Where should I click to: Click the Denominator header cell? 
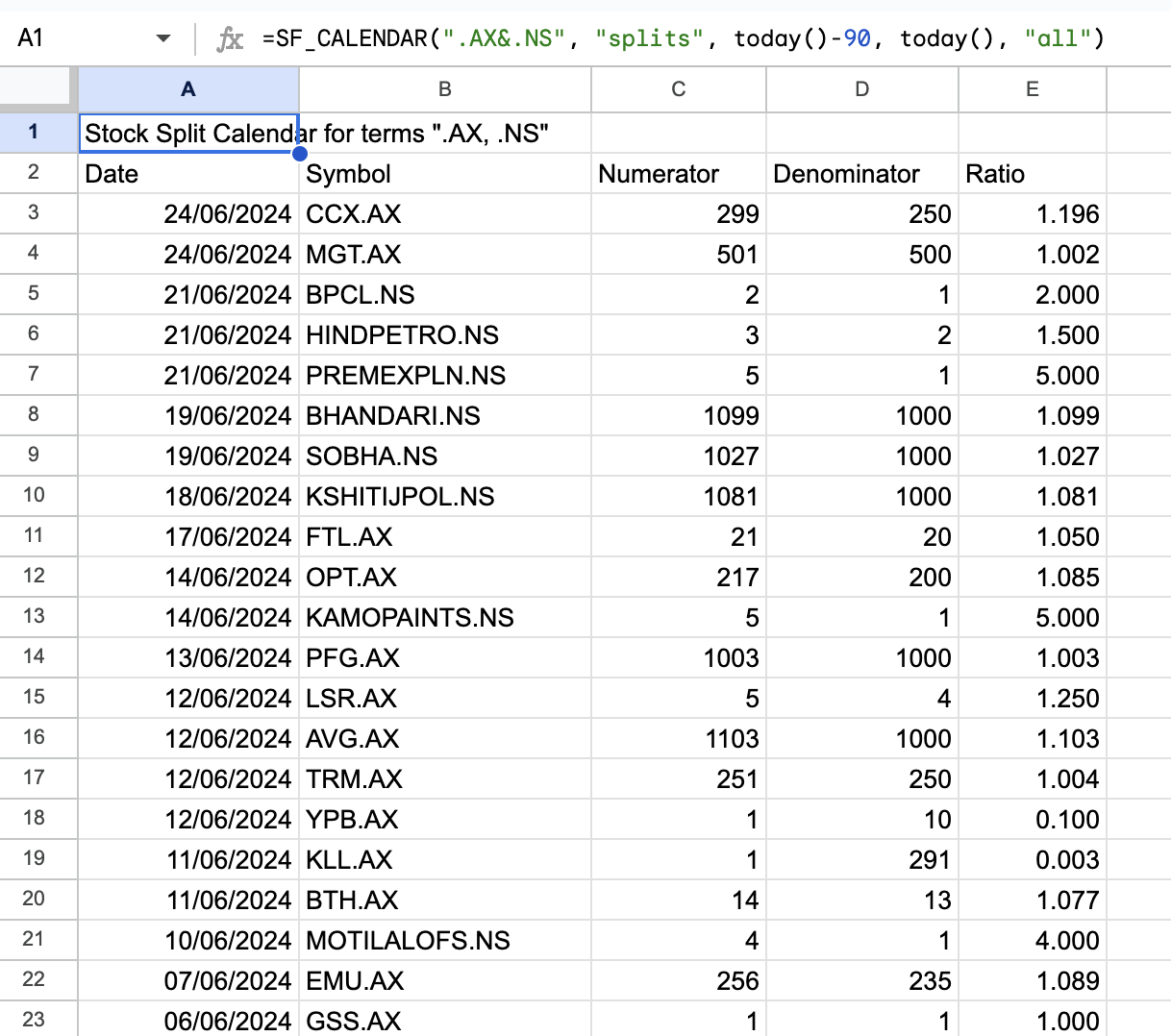click(862, 174)
